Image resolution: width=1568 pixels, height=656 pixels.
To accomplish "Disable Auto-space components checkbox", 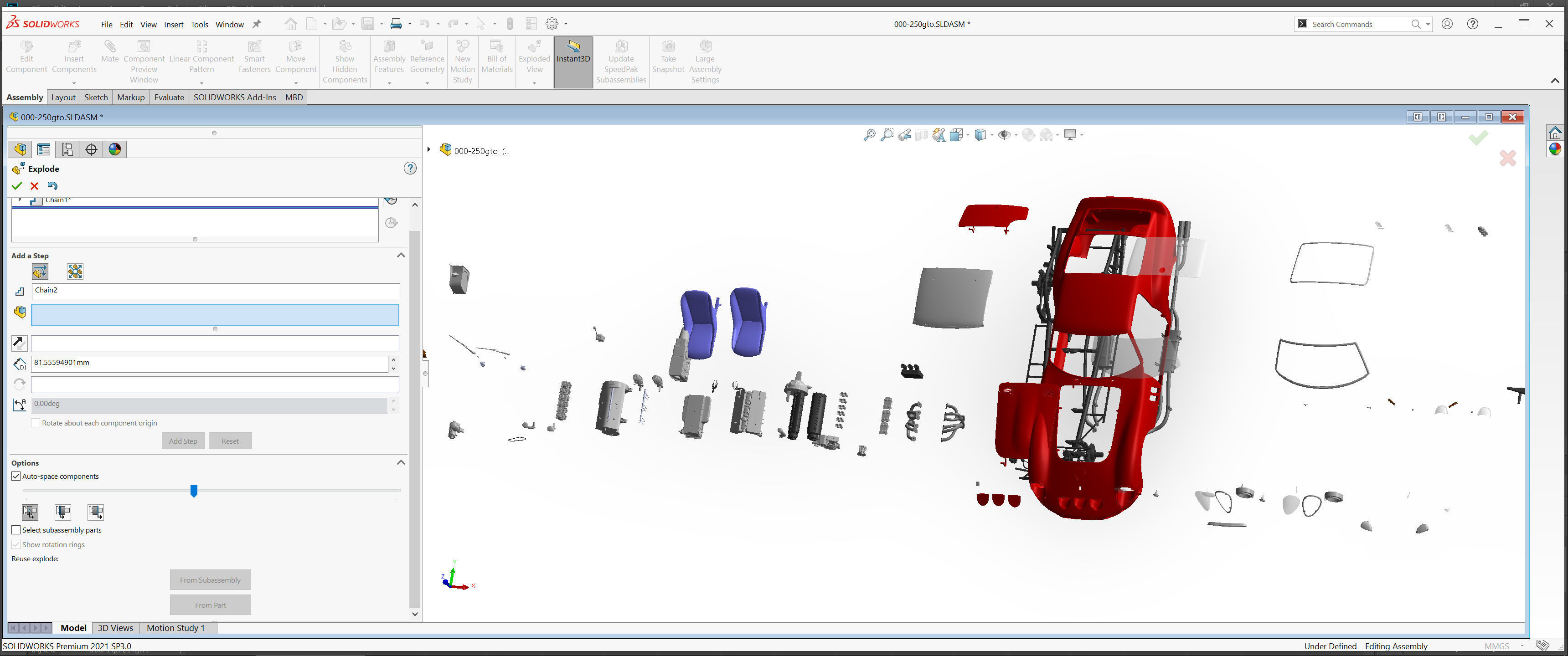I will [16, 476].
